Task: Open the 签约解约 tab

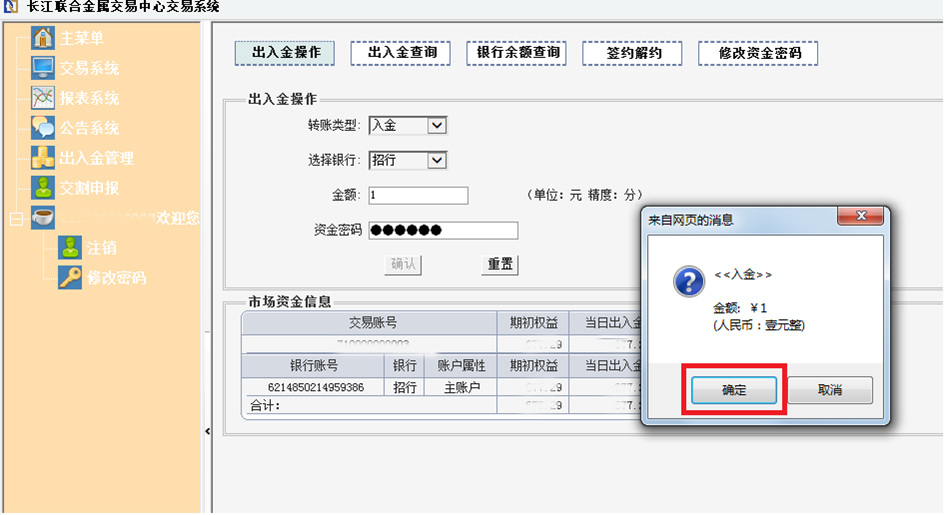Action: tap(632, 53)
